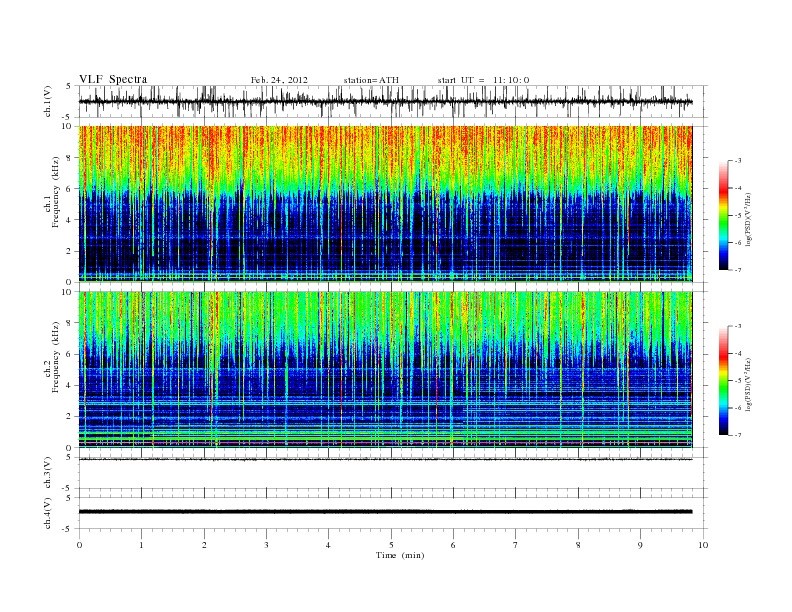Click the "-3" label on the ch.1 color bar
The height and width of the screenshot is (612, 792).
(x=738, y=161)
